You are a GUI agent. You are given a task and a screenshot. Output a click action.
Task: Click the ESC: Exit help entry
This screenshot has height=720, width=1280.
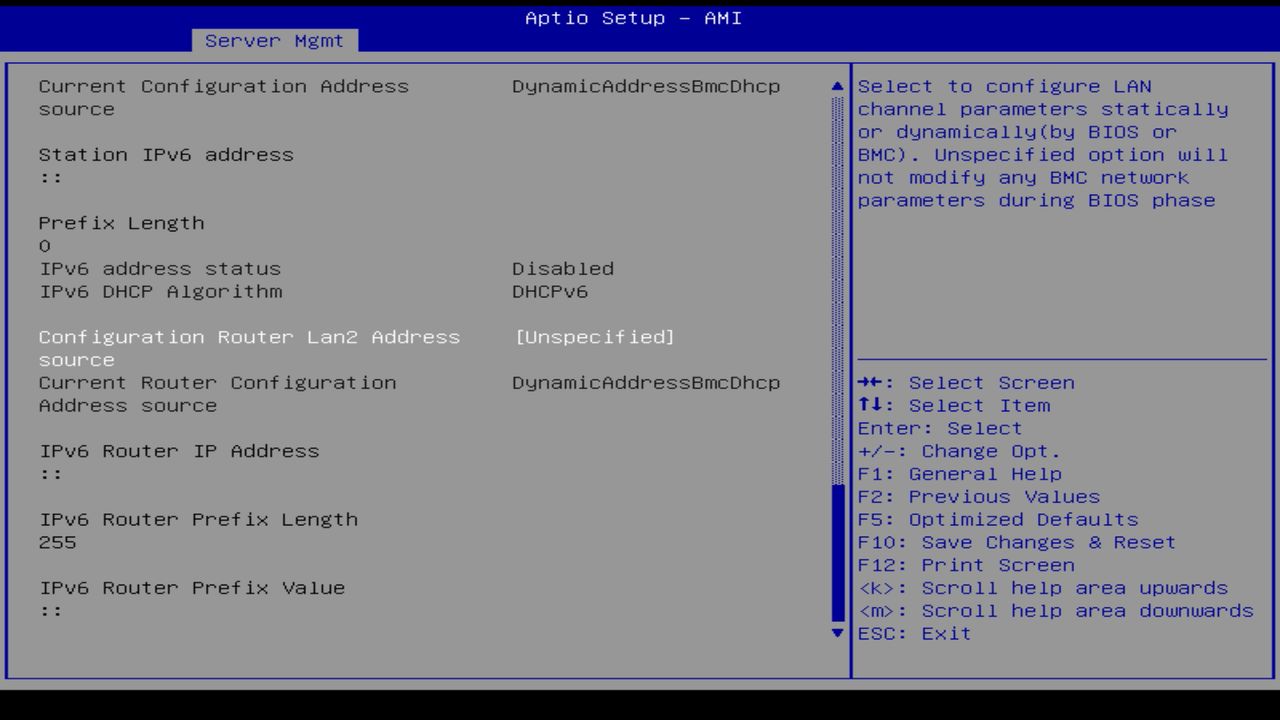click(913, 632)
